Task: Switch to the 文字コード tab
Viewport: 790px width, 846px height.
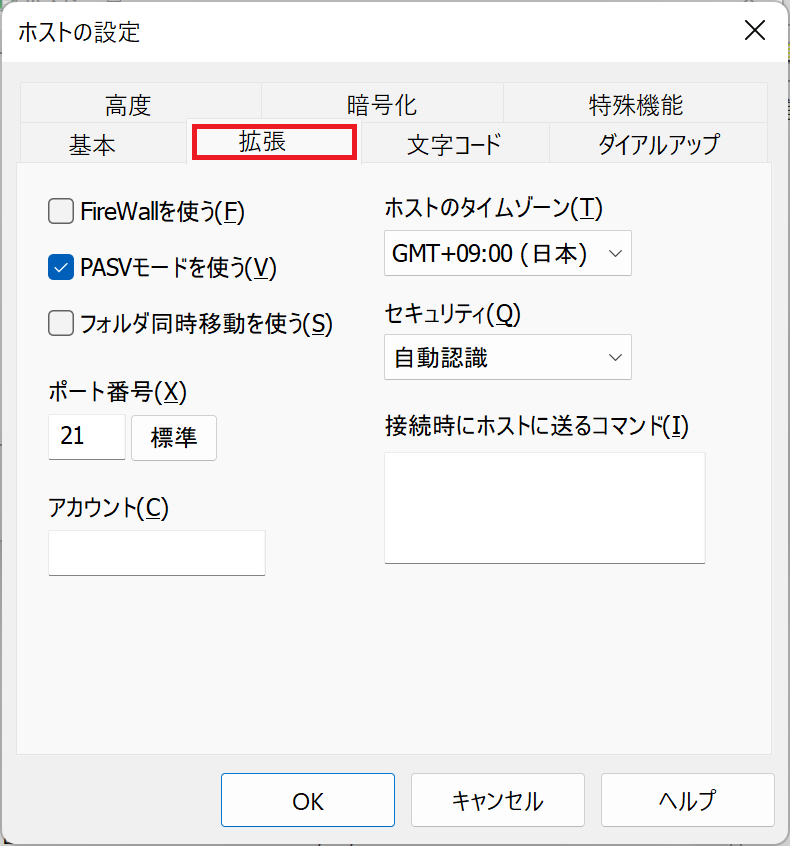Action: tap(454, 144)
